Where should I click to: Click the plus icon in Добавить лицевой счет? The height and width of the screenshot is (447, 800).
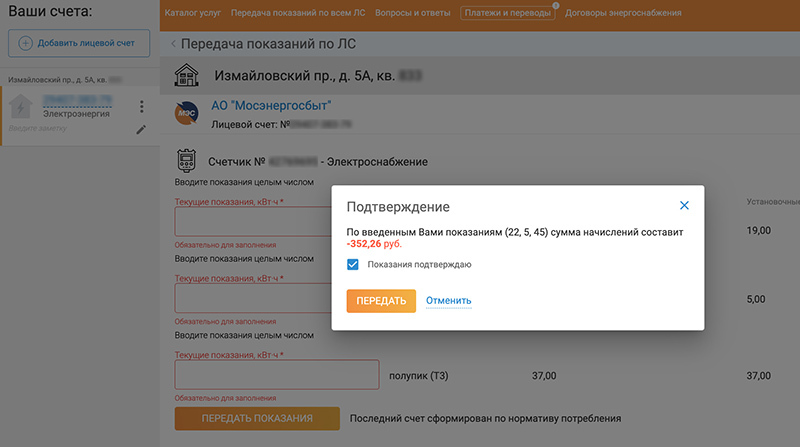coord(26,43)
